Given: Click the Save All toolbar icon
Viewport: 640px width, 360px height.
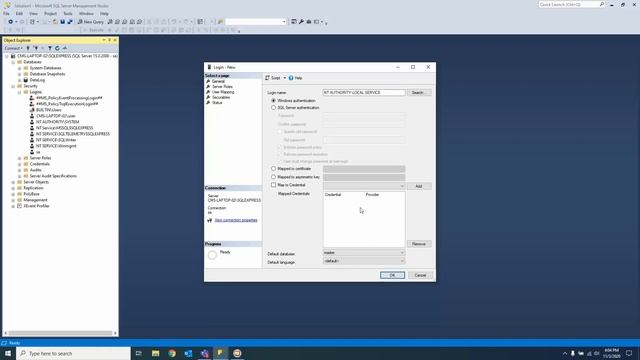Looking at the screenshot, I should [70, 22].
